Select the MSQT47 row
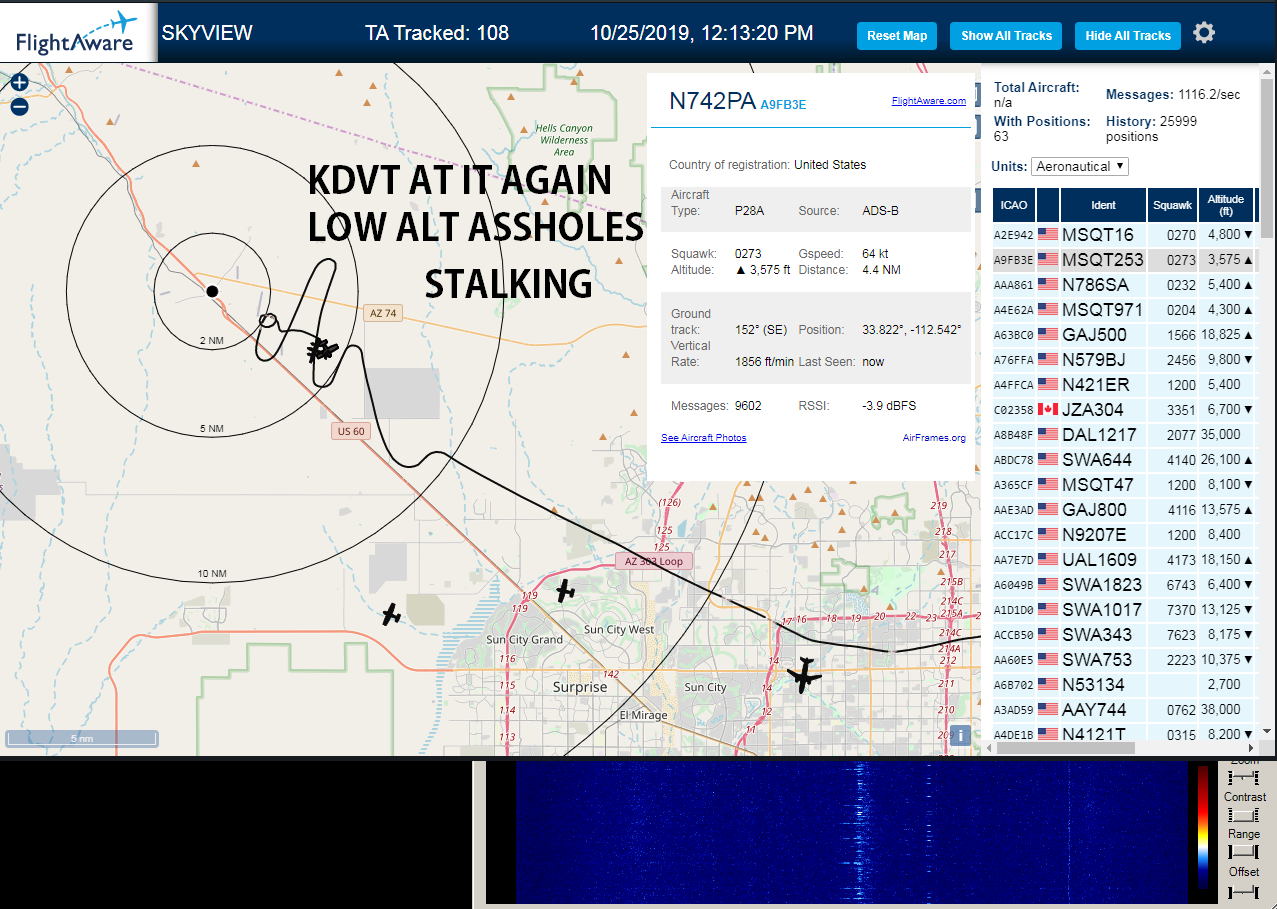The width and height of the screenshot is (1277, 909). point(1124,484)
